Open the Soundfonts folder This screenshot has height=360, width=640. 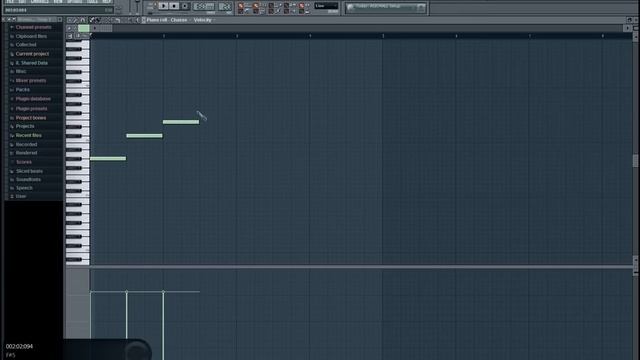coord(28,180)
